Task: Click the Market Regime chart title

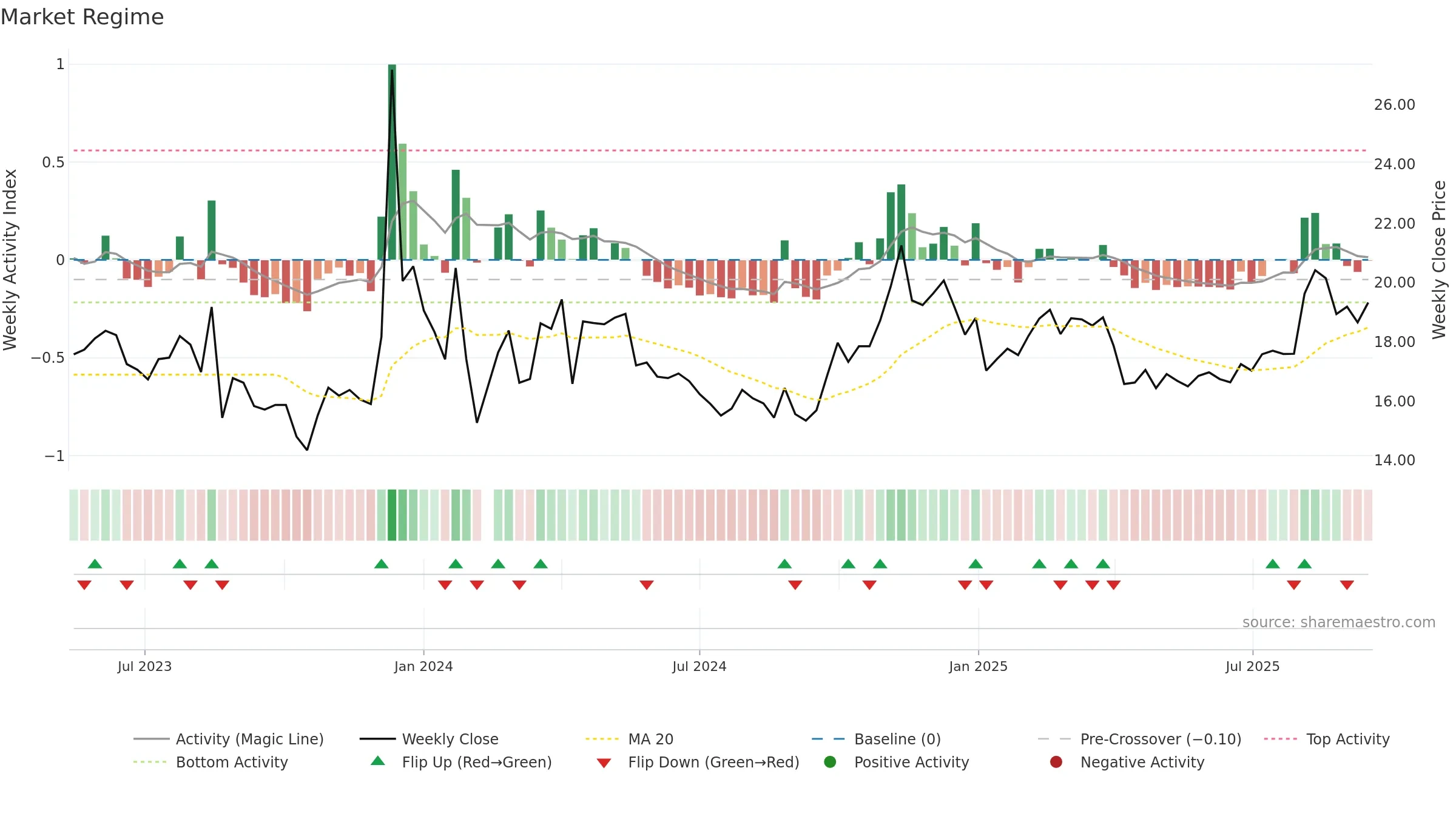Action: click(82, 17)
